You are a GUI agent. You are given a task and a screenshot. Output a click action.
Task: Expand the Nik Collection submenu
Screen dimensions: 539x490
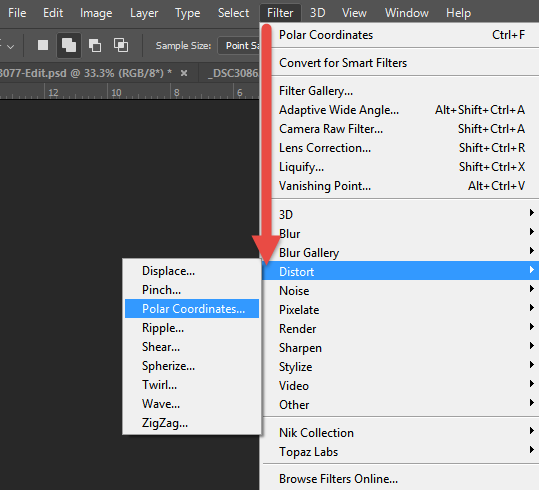pyautogui.click(x=401, y=433)
